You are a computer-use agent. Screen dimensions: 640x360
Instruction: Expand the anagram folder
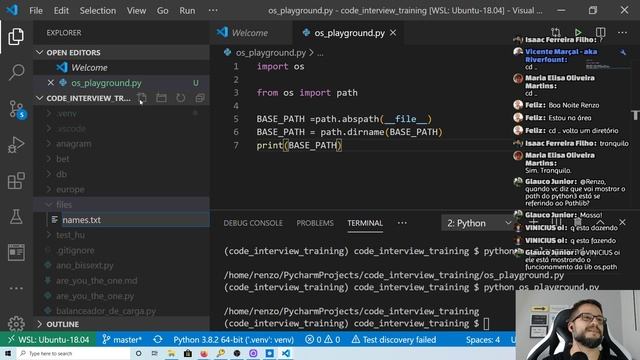(x=122, y=144)
